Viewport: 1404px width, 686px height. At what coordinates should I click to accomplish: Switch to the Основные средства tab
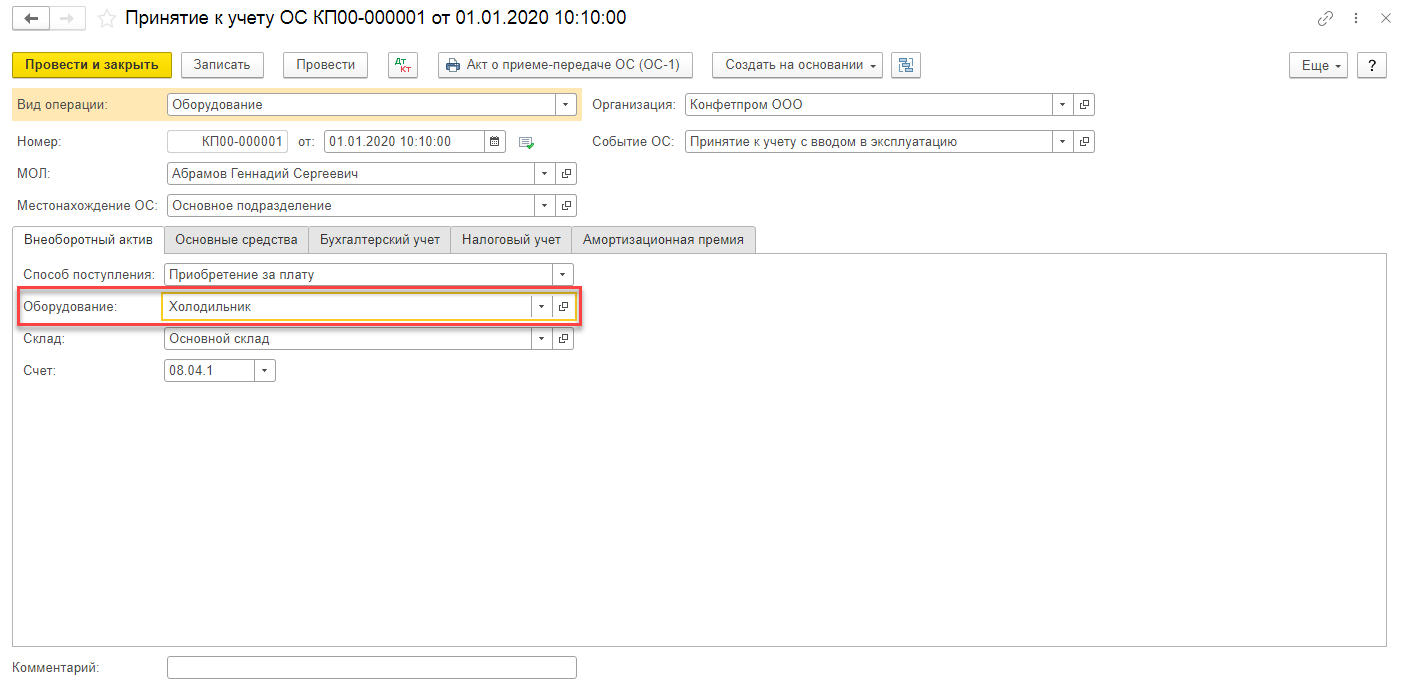pyautogui.click(x=236, y=240)
